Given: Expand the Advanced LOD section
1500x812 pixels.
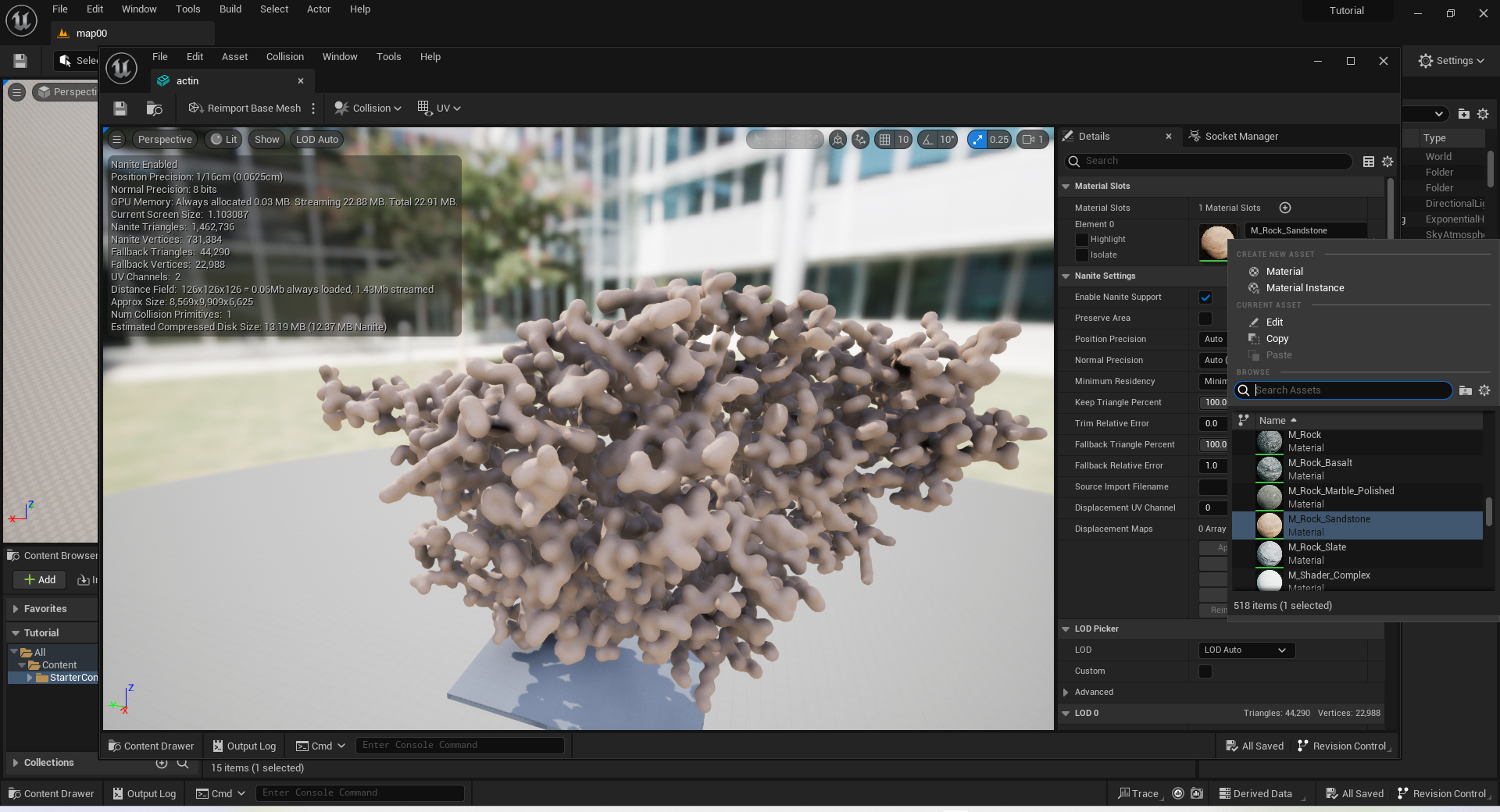Looking at the screenshot, I should (1066, 693).
